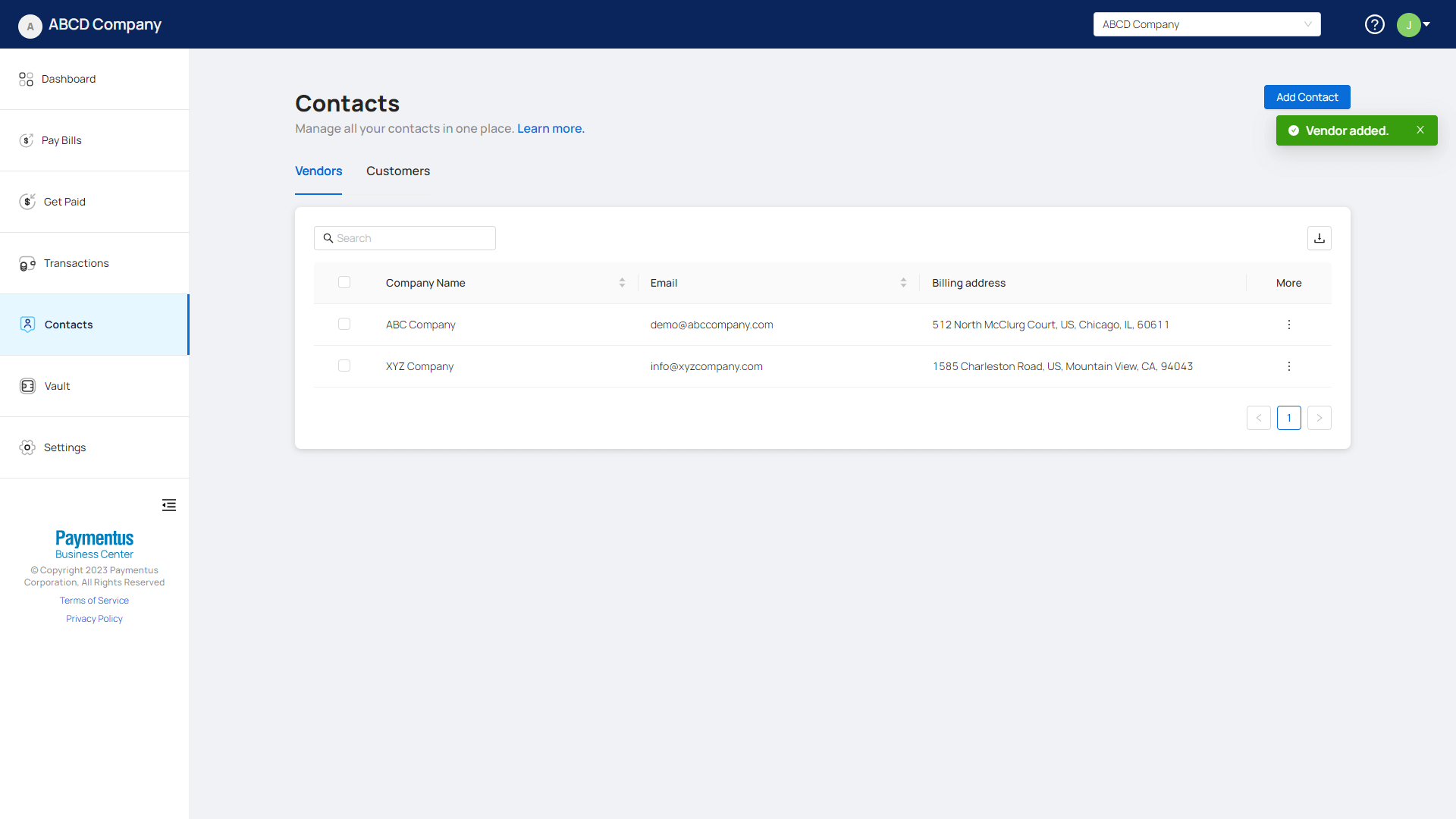Expand the user avatar account menu
This screenshot has height=819, width=1456.
pos(1414,24)
